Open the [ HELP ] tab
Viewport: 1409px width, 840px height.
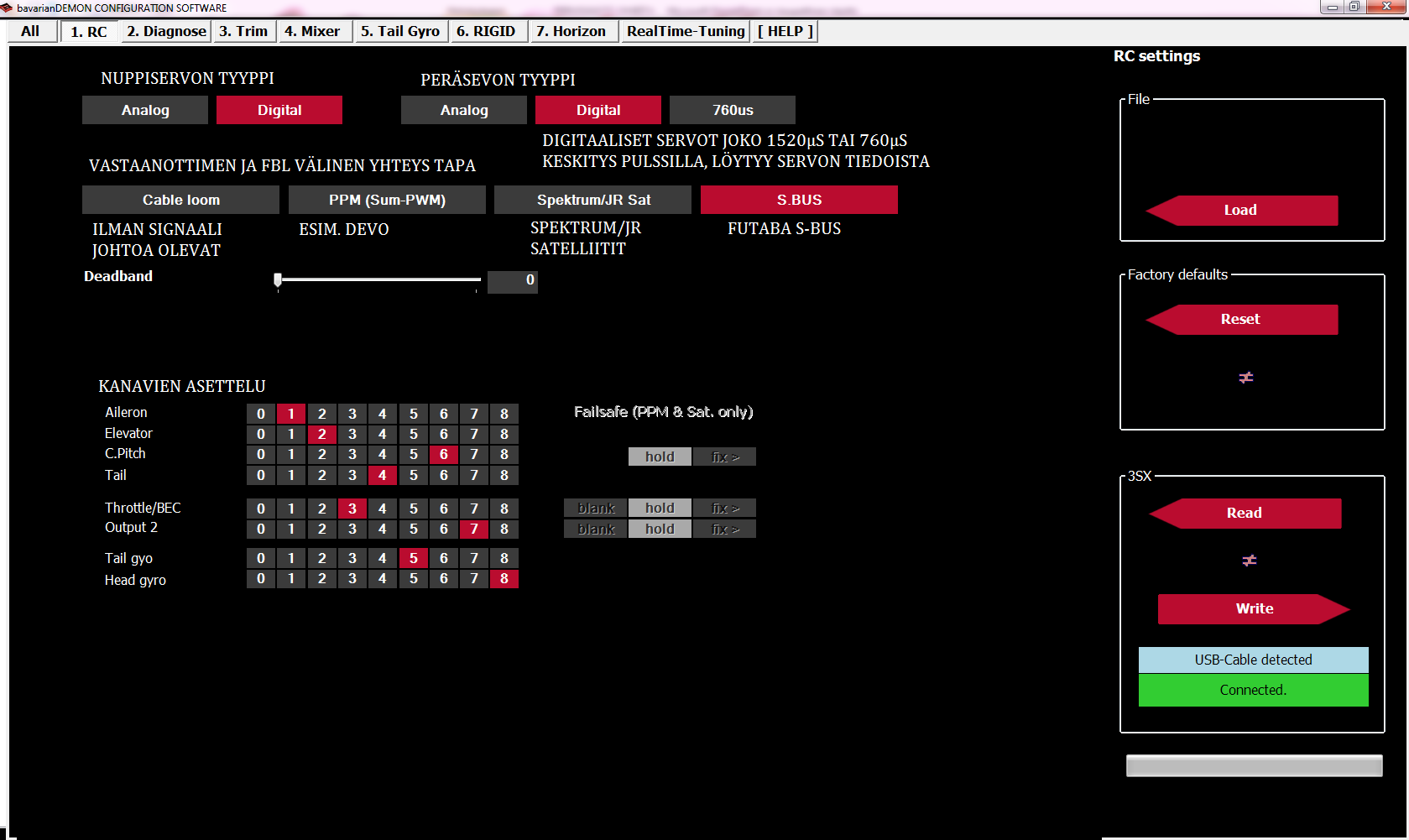[x=785, y=31]
